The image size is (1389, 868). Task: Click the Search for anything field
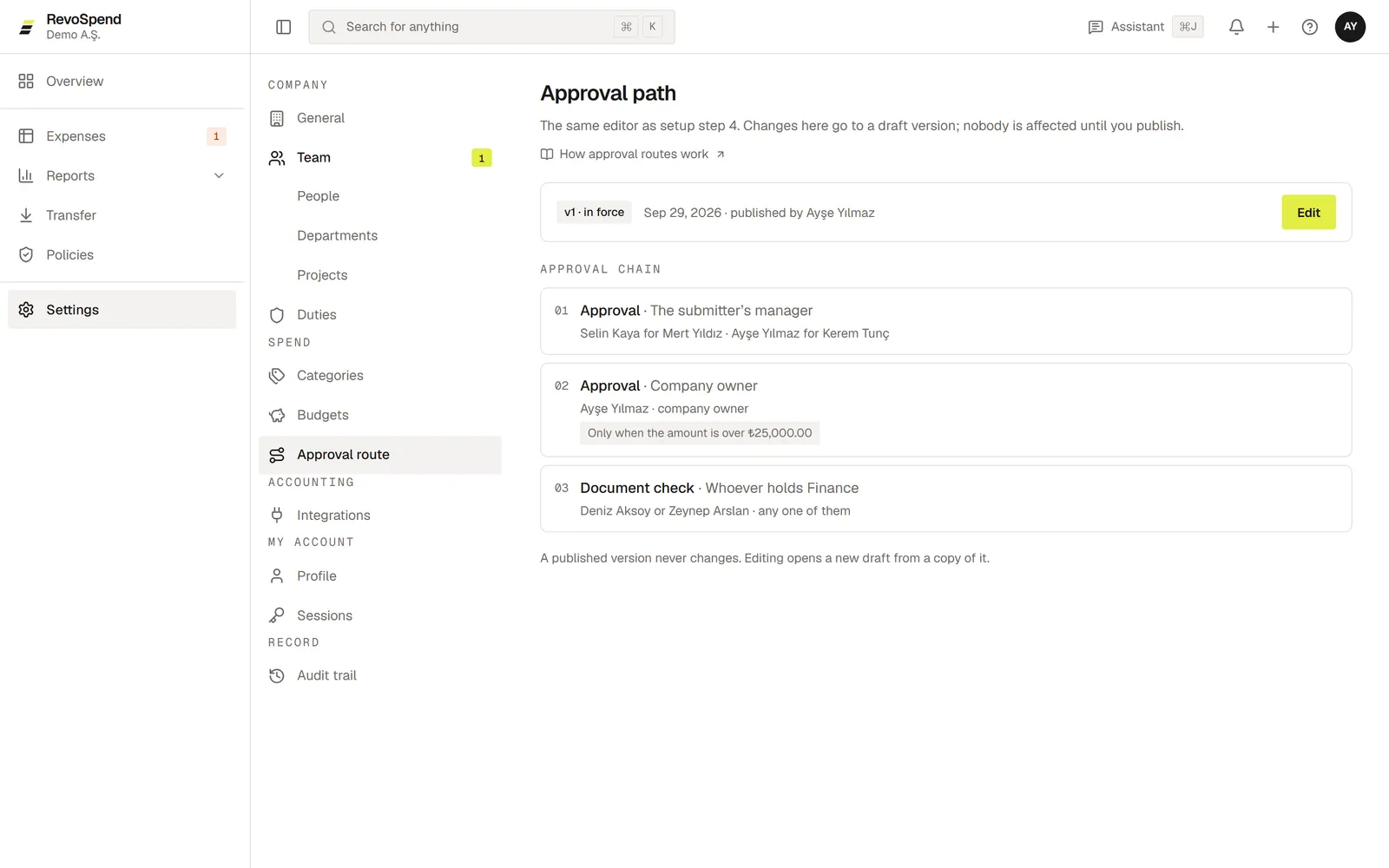tap(491, 27)
